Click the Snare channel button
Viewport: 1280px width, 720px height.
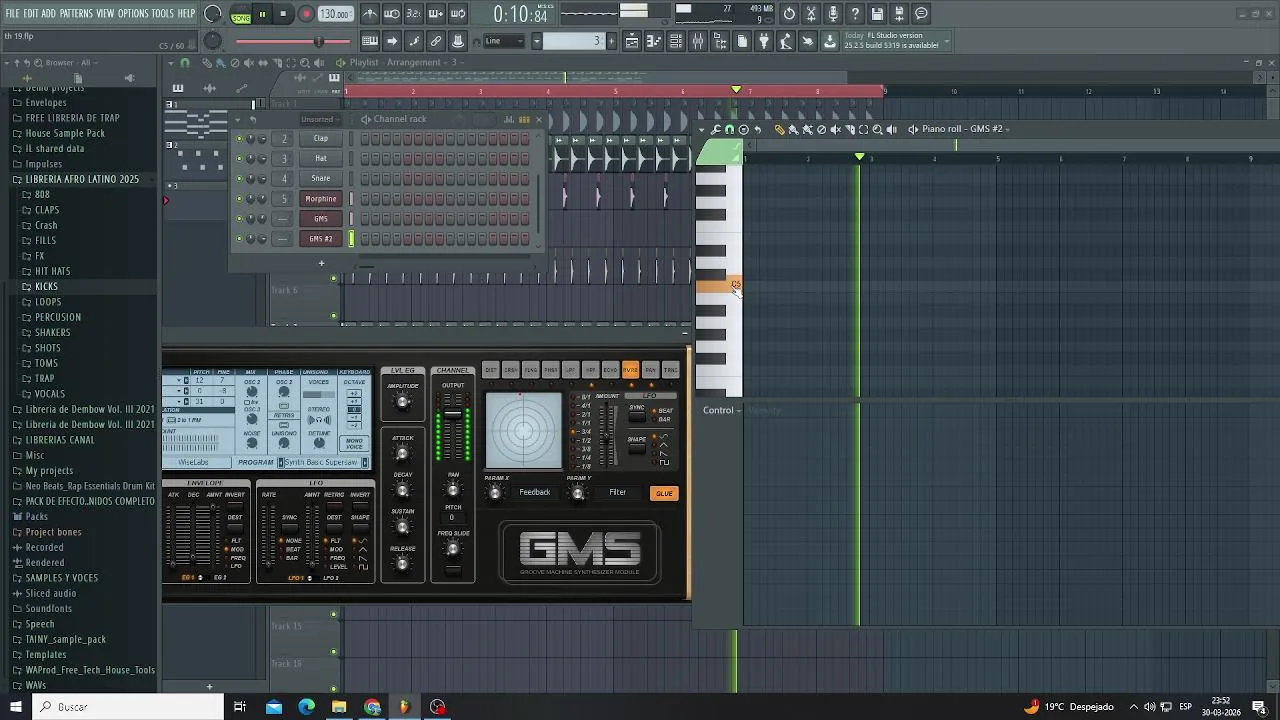(321, 178)
